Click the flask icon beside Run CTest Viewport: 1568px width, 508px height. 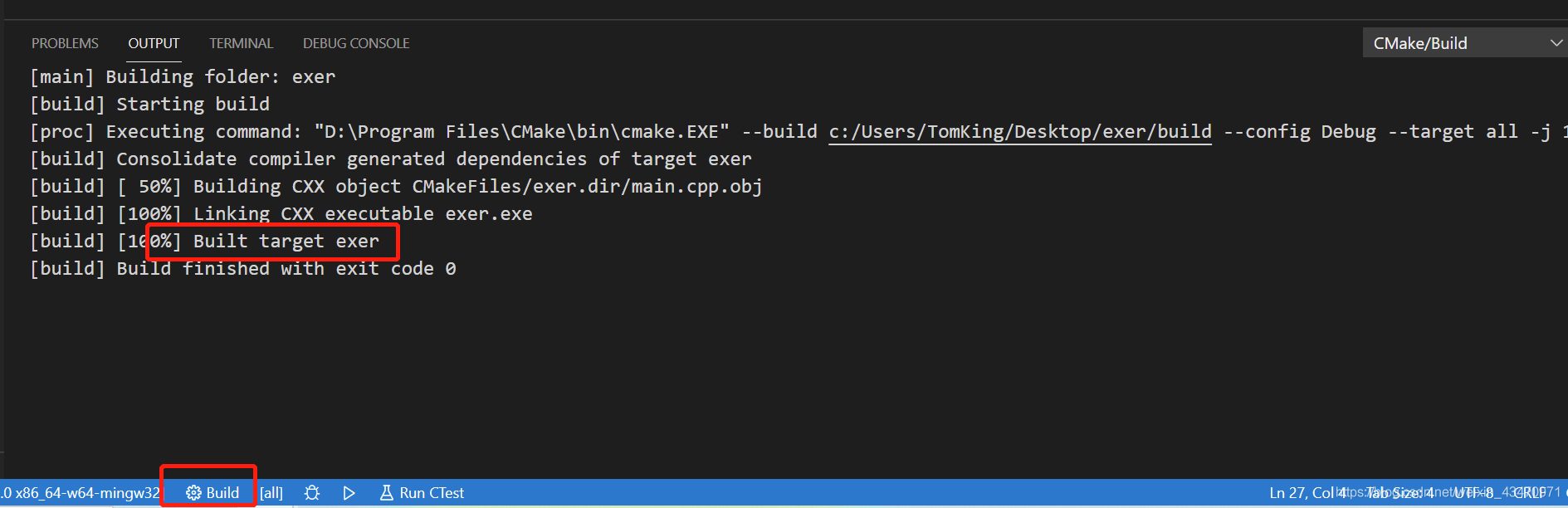(387, 492)
